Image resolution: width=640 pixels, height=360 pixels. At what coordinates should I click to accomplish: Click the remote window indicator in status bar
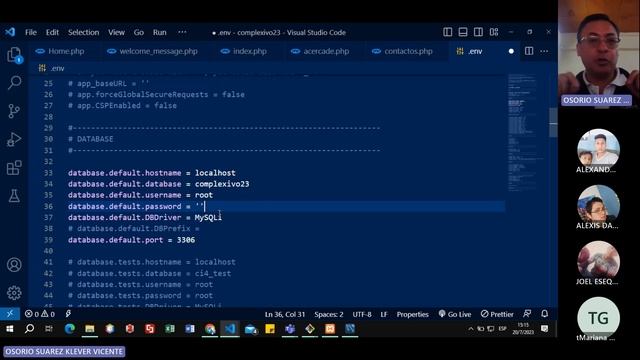click(x=10, y=313)
